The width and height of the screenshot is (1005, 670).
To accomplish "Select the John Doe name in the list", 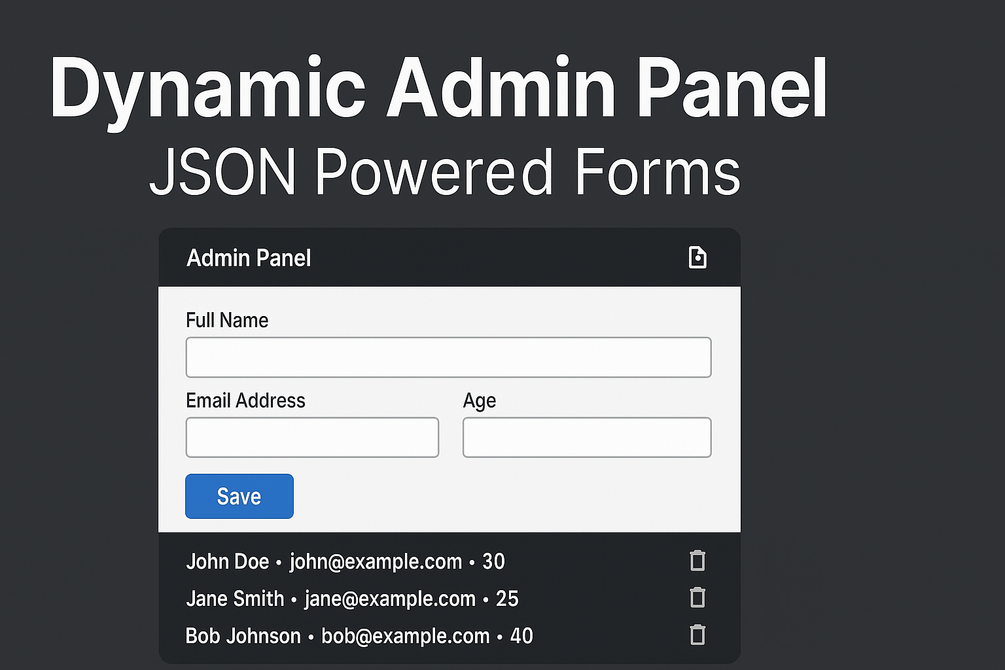I will [x=228, y=562].
